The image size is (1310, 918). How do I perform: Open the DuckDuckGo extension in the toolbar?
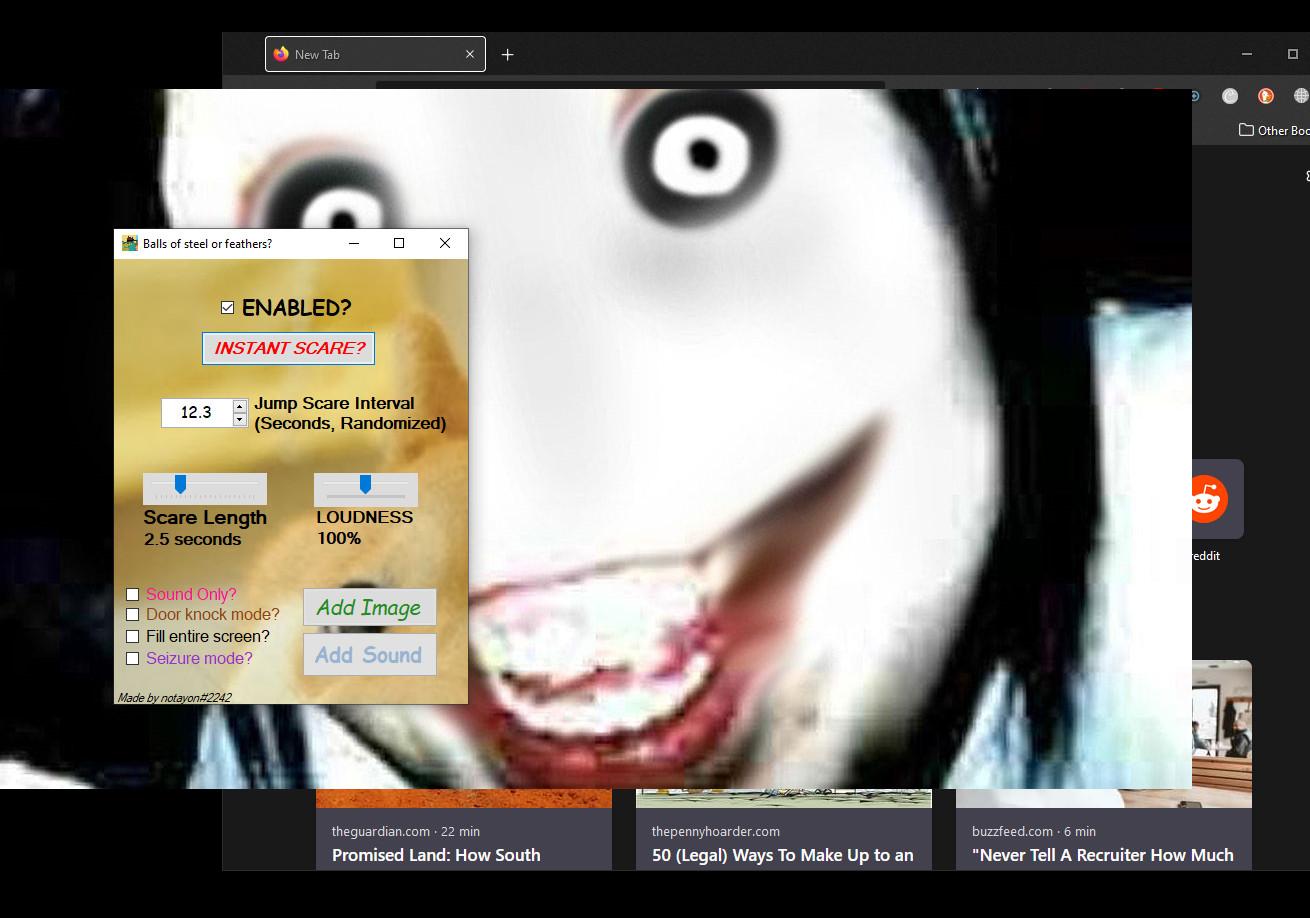tap(1266, 96)
